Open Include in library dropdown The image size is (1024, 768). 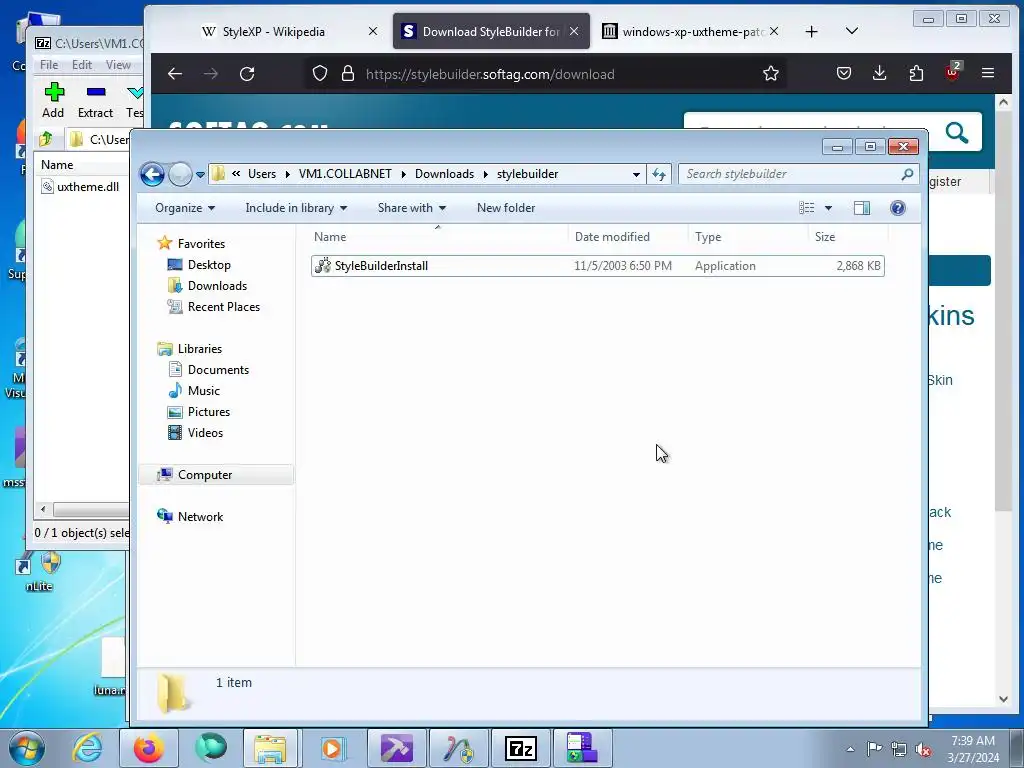pos(296,208)
